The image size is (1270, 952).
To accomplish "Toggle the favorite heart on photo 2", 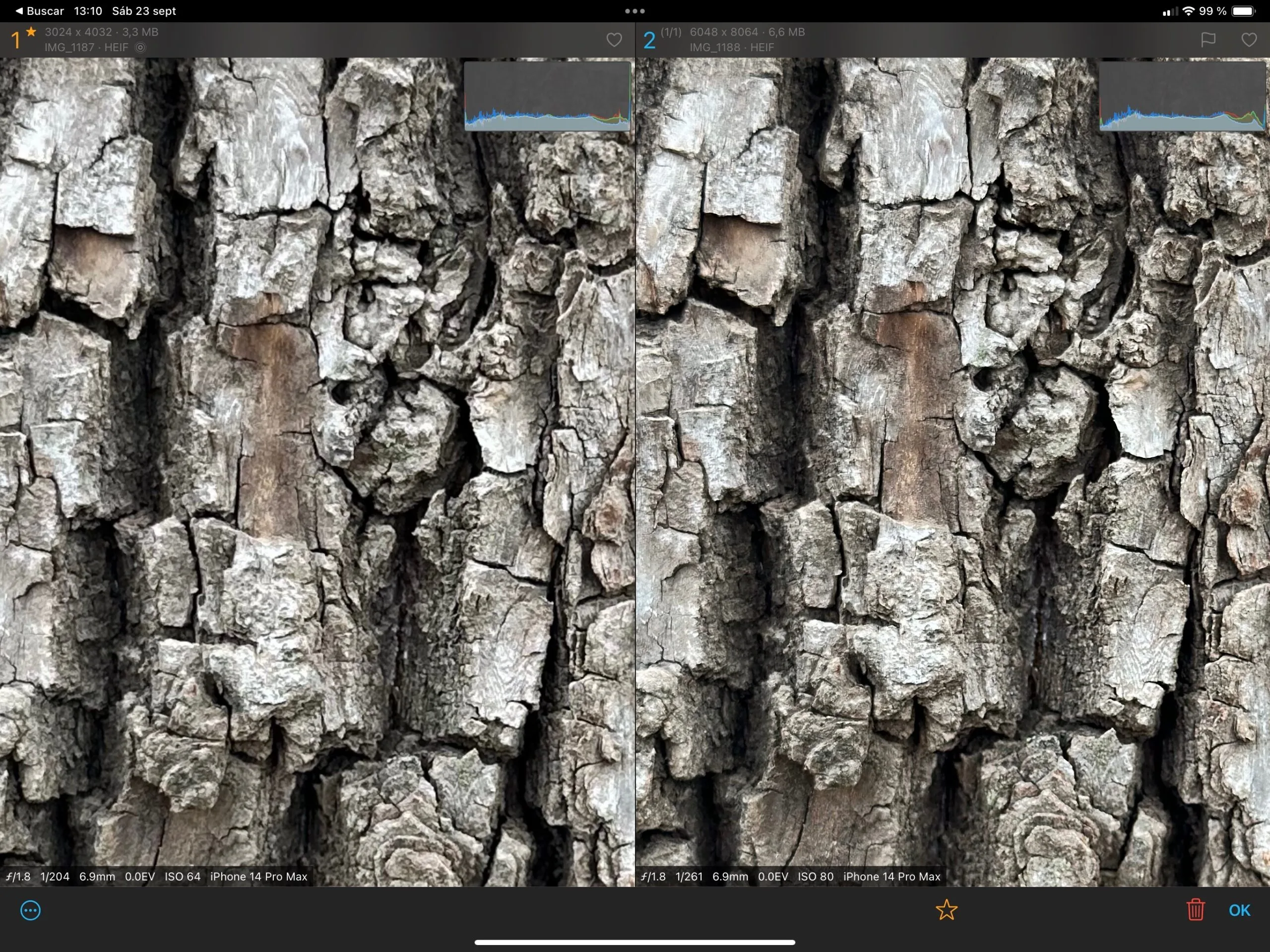I will point(1249,40).
